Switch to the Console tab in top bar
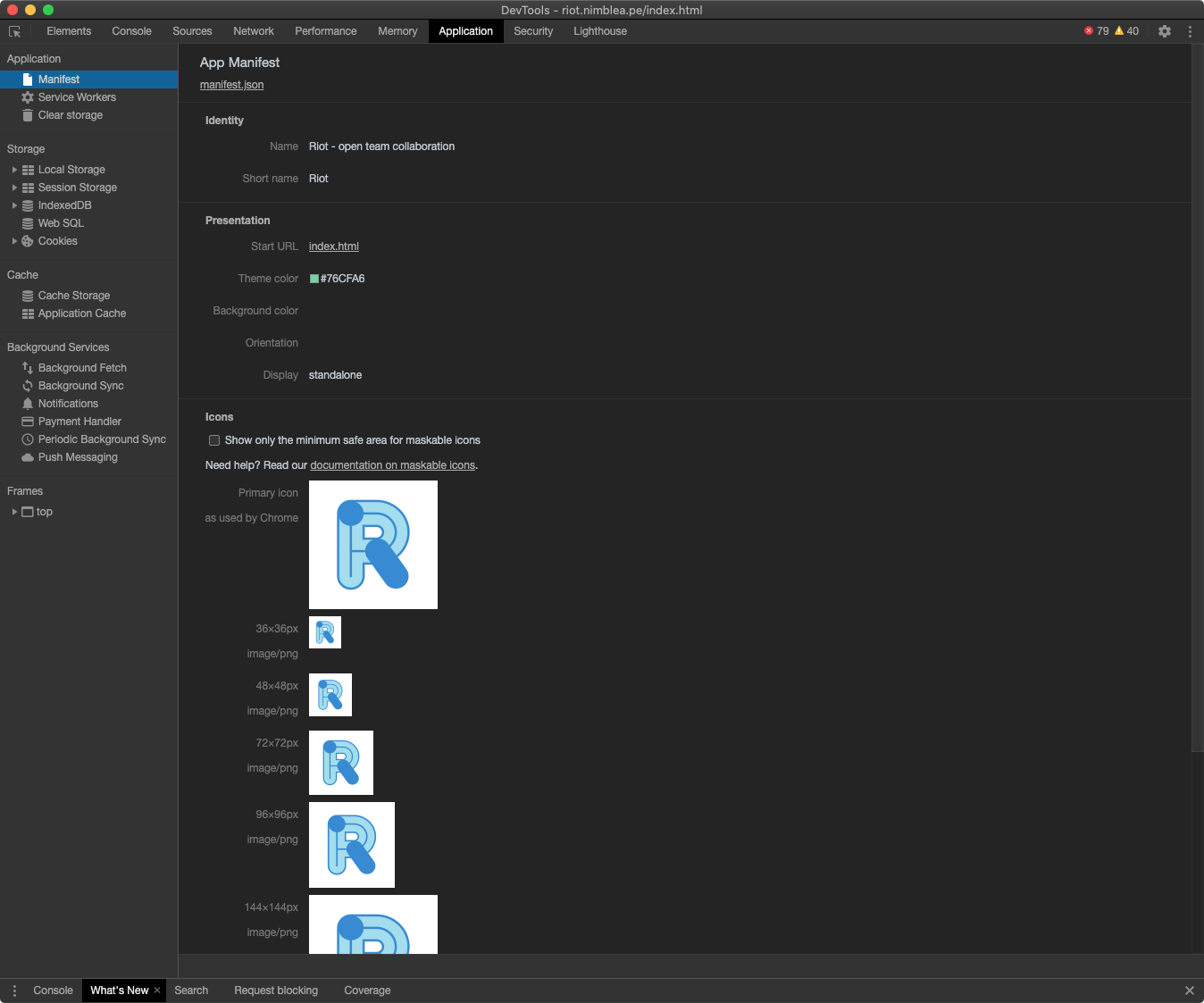1204x1003 pixels. (x=131, y=31)
